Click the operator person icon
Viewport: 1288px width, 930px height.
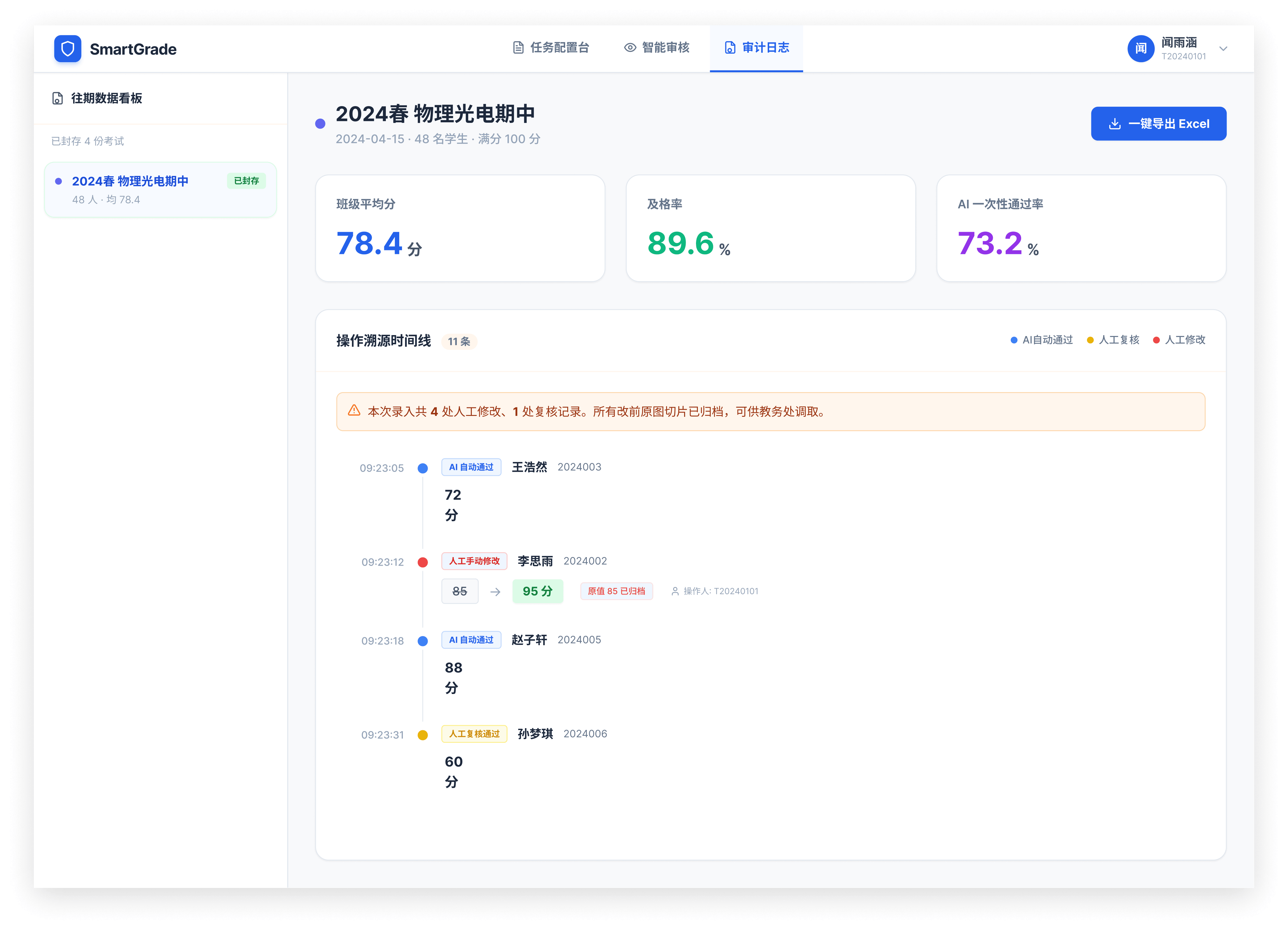point(675,591)
